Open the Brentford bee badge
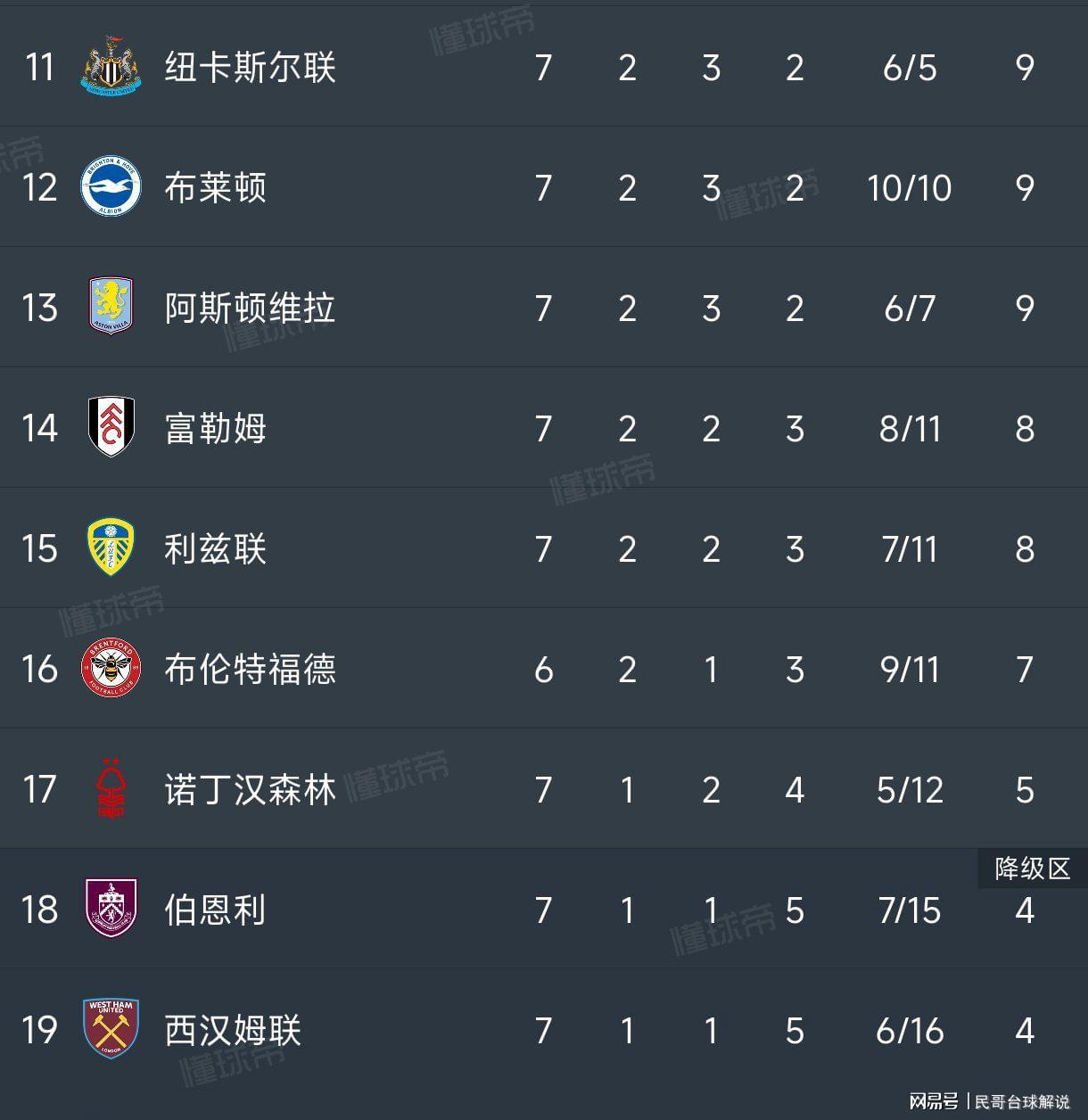The width and height of the screenshot is (1088, 1120). point(111,668)
